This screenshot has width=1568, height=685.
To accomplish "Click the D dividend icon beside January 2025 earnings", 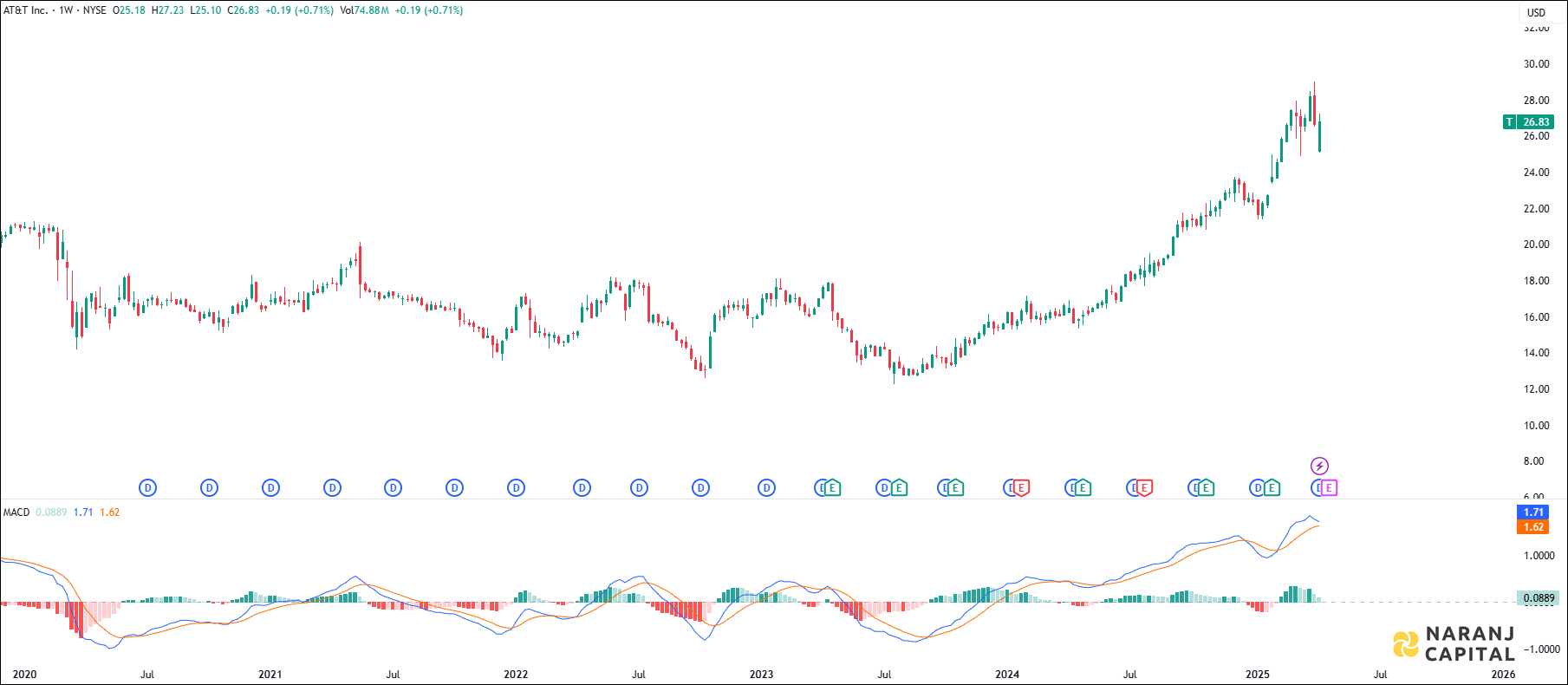I will pos(1258,488).
